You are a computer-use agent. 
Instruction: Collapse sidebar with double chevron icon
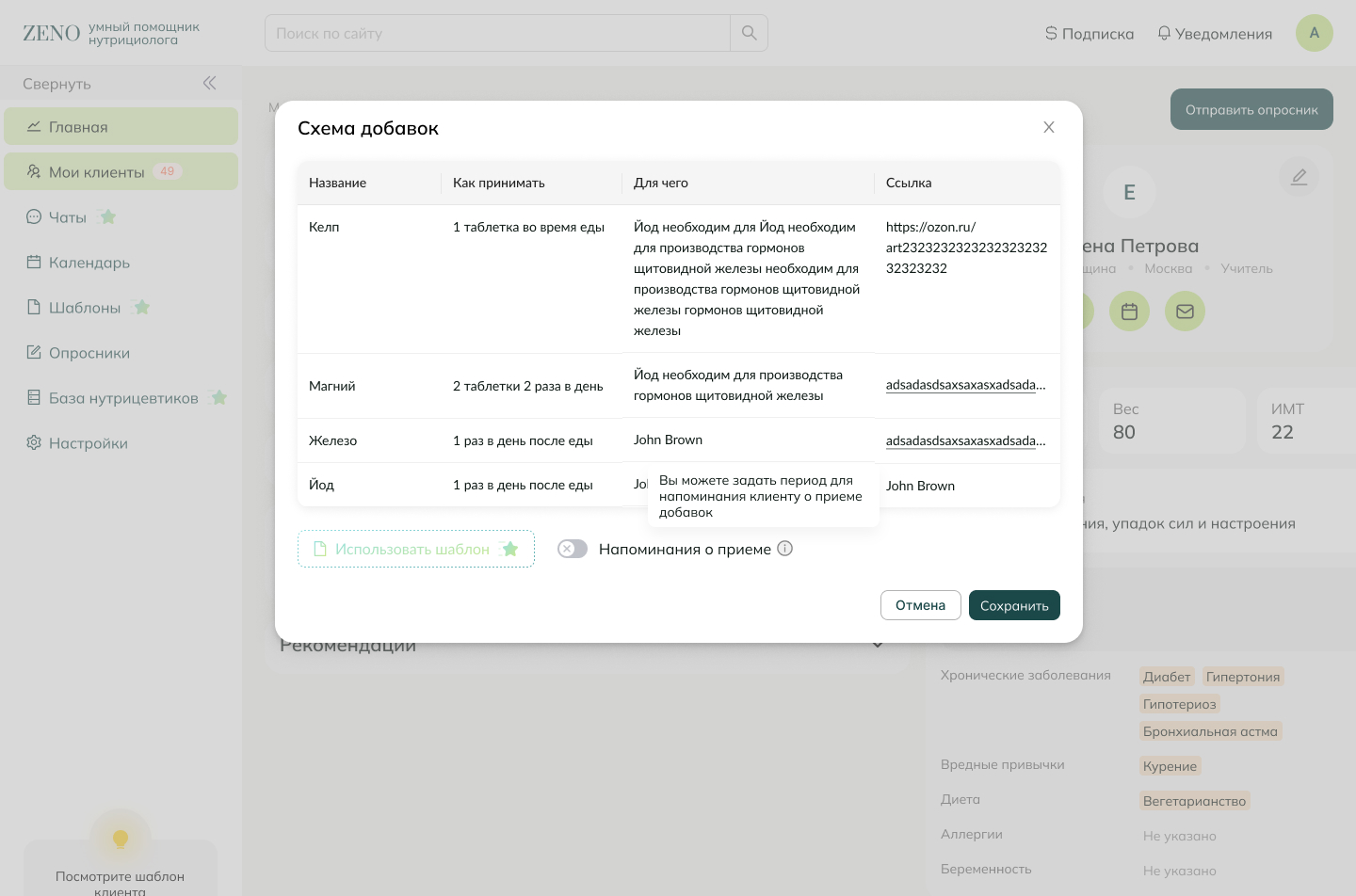pos(210,83)
